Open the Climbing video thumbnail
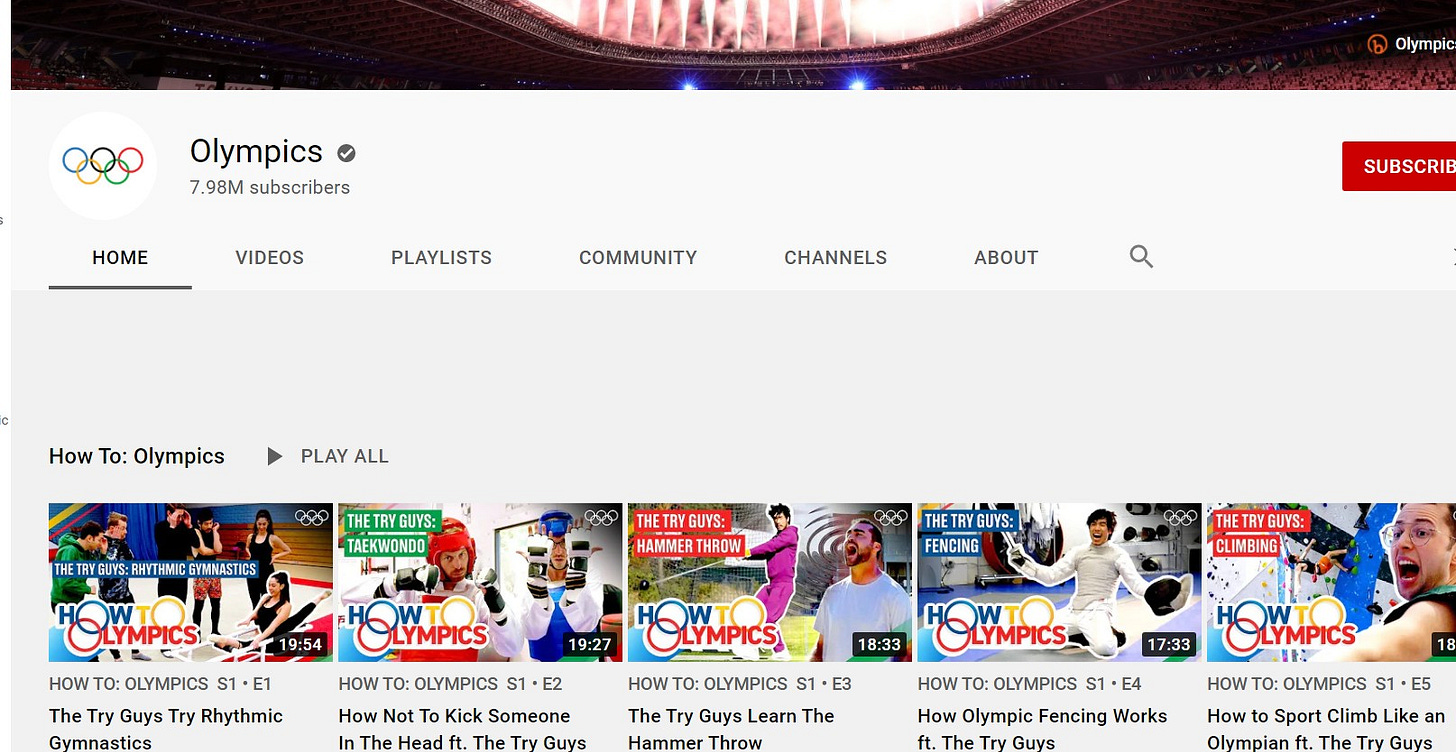The height and width of the screenshot is (752, 1456). [x=1331, y=582]
